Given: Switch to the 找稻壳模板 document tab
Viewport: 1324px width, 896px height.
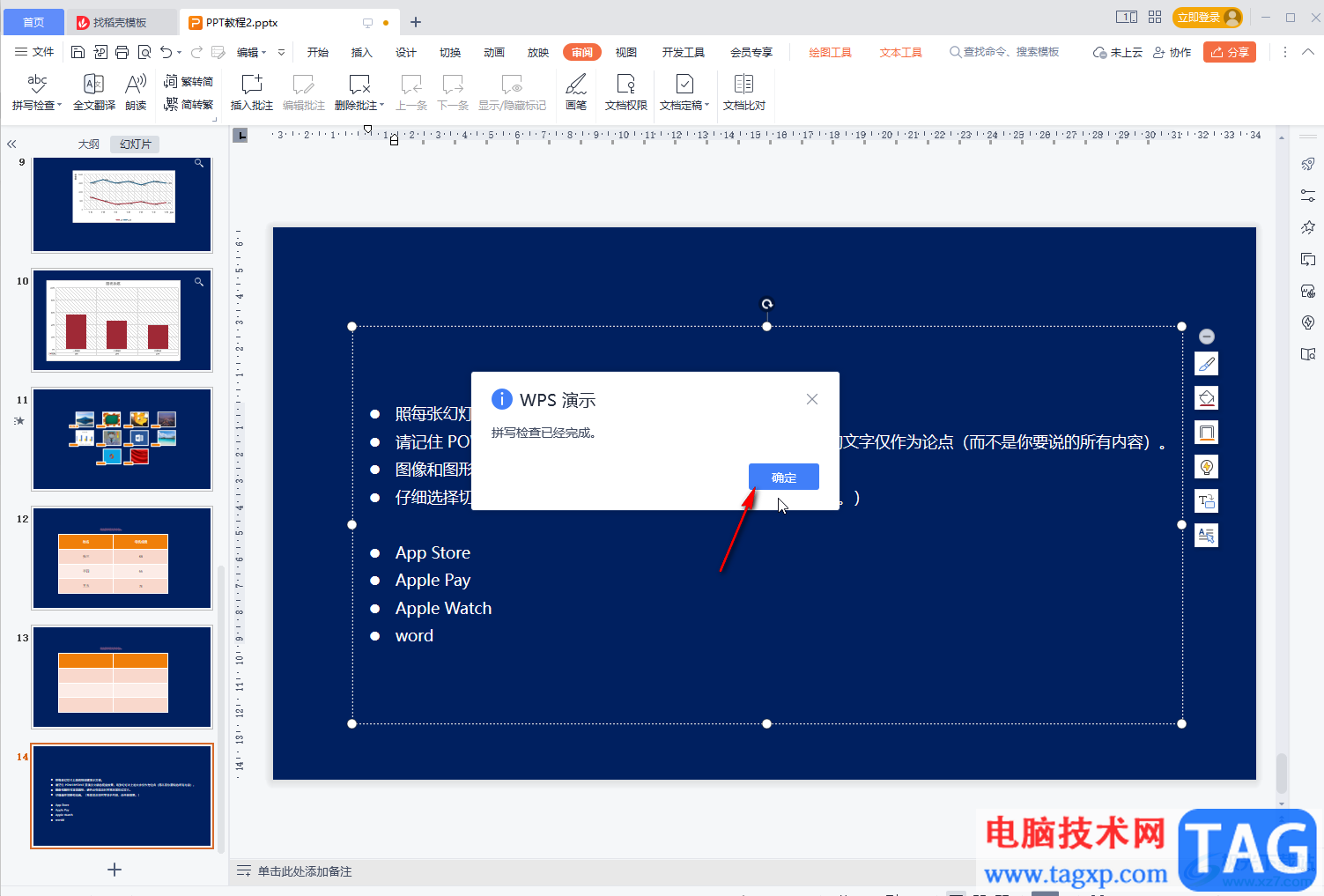Looking at the screenshot, I should [120, 22].
